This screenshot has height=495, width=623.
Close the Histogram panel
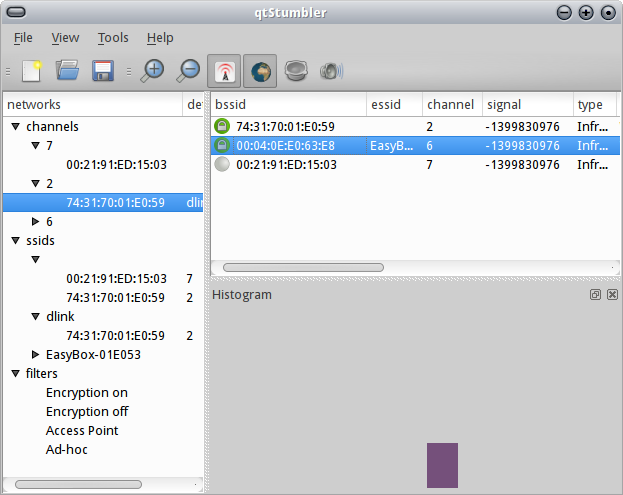pyautogui.click(x=612, y=294)
